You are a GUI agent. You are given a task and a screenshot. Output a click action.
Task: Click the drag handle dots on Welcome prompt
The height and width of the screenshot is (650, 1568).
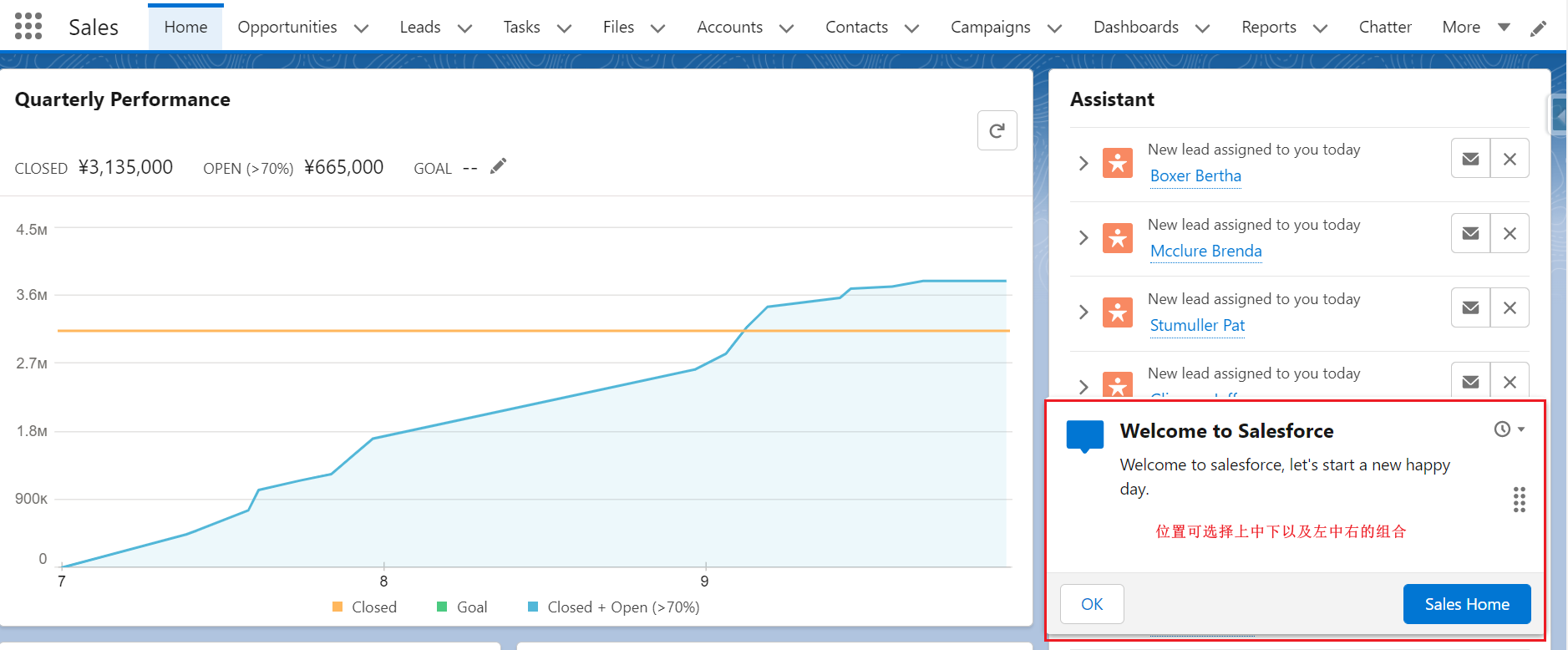click(x=1520, y=500)
